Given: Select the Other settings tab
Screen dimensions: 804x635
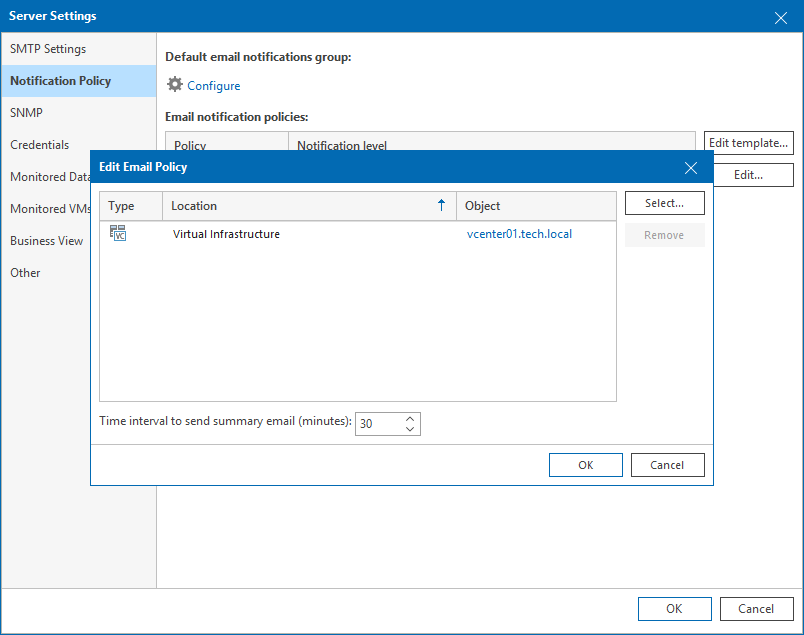Looking at the screenshot, I should [26, 273].
